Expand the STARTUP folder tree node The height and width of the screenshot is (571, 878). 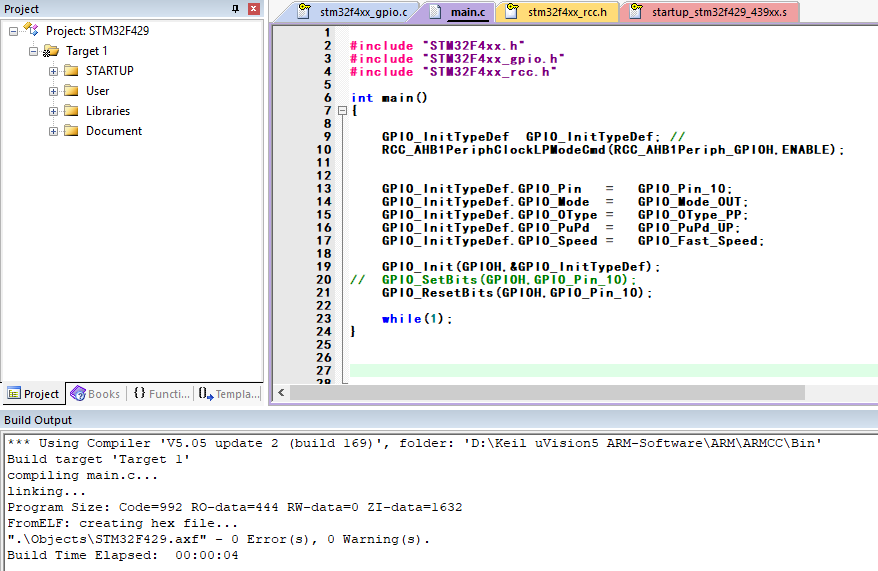pyautogui.click(x=53, y=71)
